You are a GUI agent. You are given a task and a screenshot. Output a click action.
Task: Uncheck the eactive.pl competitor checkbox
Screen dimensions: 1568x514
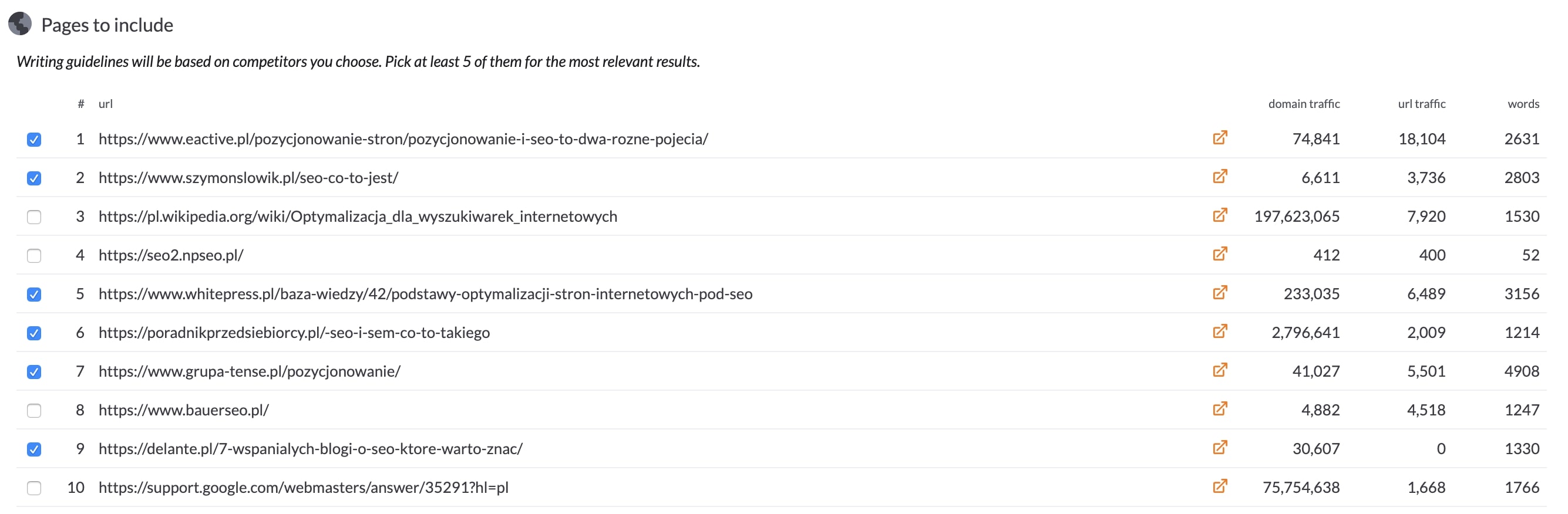(x=34, y=139)
